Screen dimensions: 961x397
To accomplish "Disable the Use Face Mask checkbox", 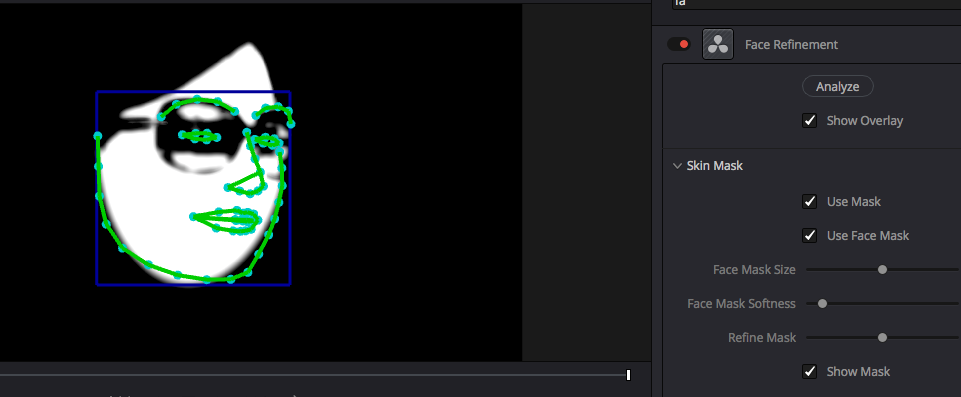I will (x=810, y=235).
